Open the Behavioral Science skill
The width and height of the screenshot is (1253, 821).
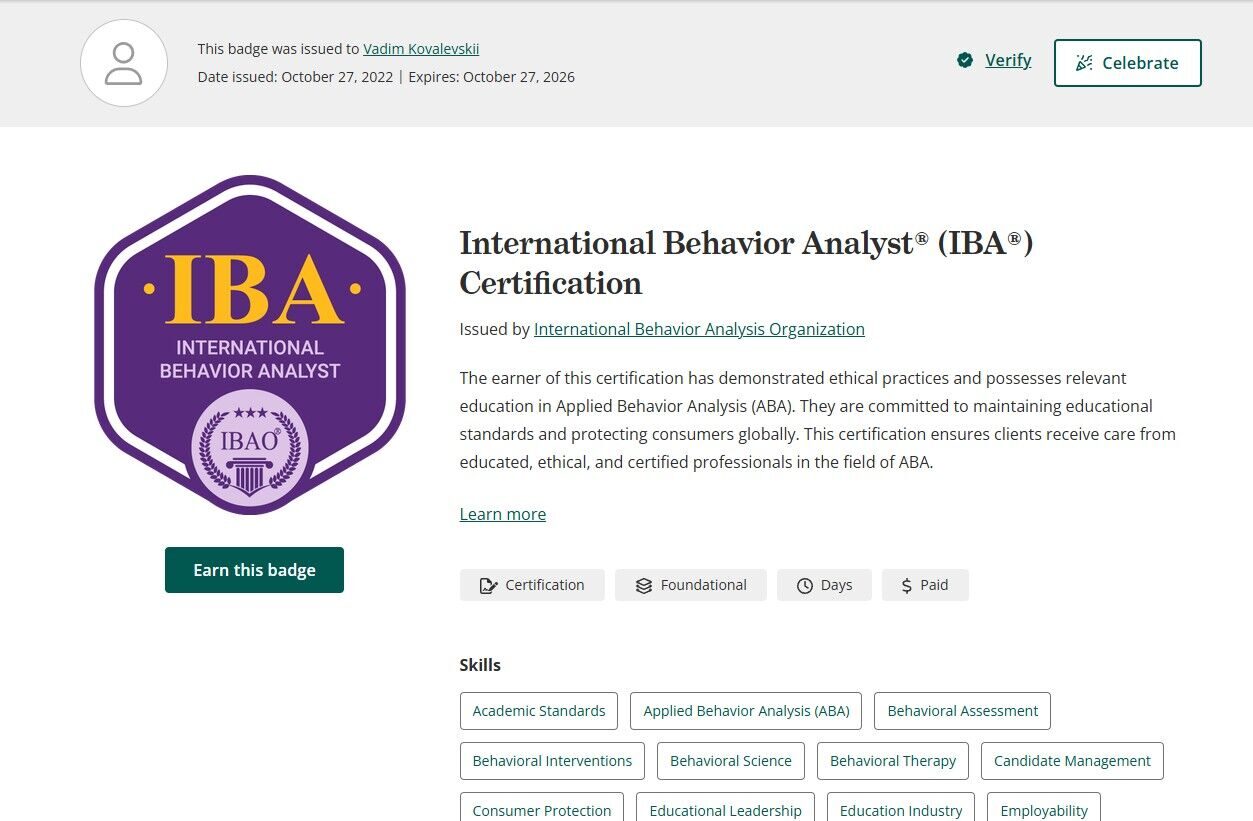731,761
